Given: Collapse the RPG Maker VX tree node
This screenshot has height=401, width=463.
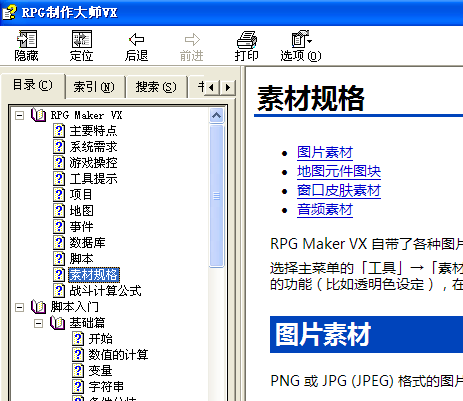Looking at the screenshot, I should (20, 116).
